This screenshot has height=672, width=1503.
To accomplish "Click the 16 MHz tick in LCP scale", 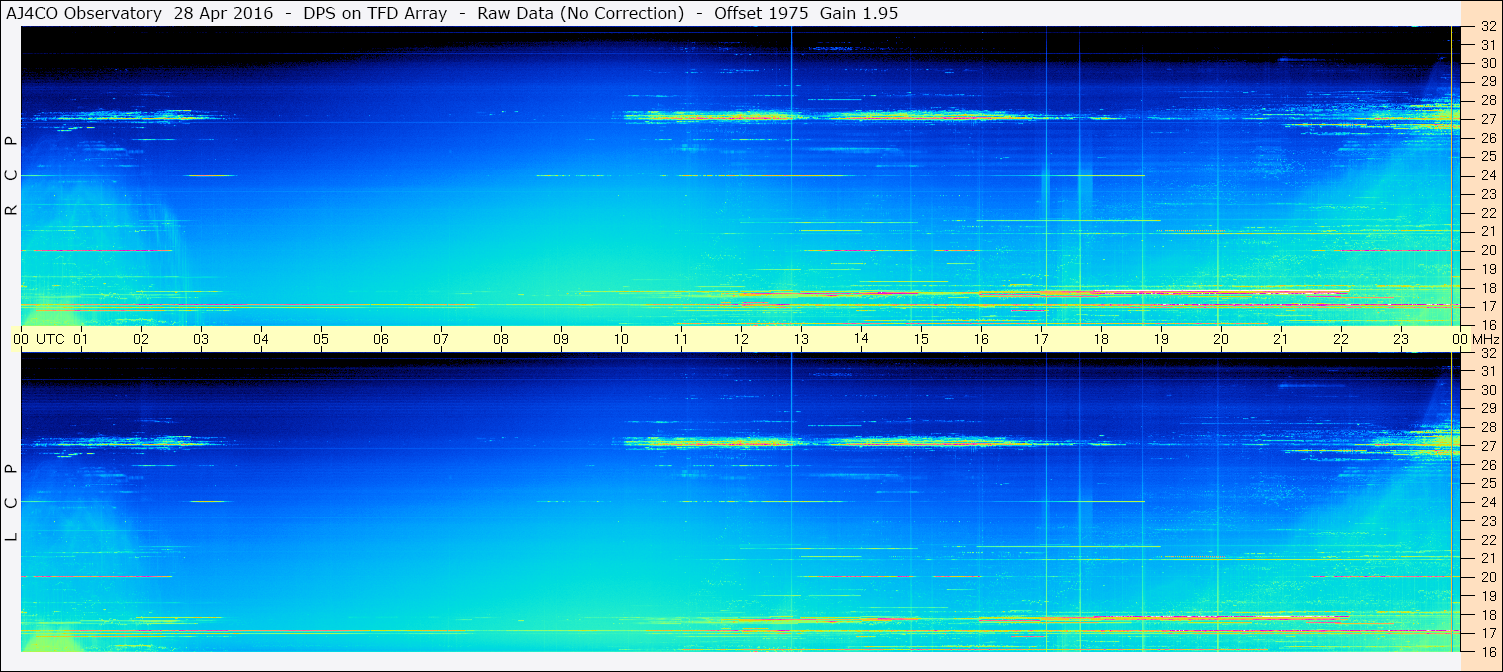I will tap(1487, 651).
